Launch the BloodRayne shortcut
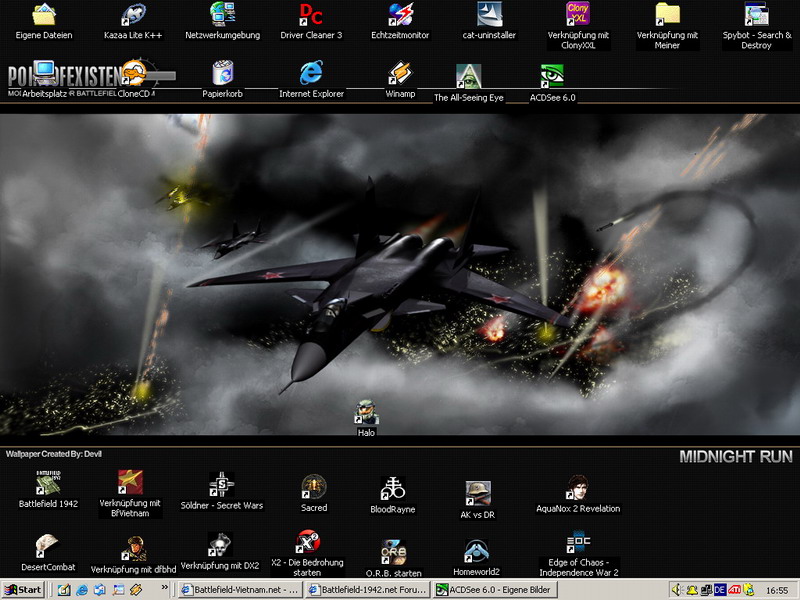This screenshot has height=600, width=800. [x=392, y=488]
